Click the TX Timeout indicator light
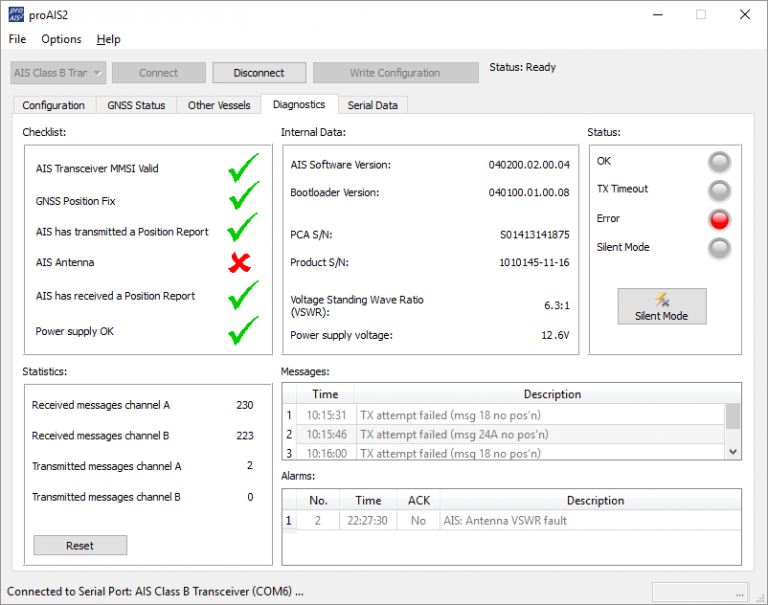 click(719, 190)
